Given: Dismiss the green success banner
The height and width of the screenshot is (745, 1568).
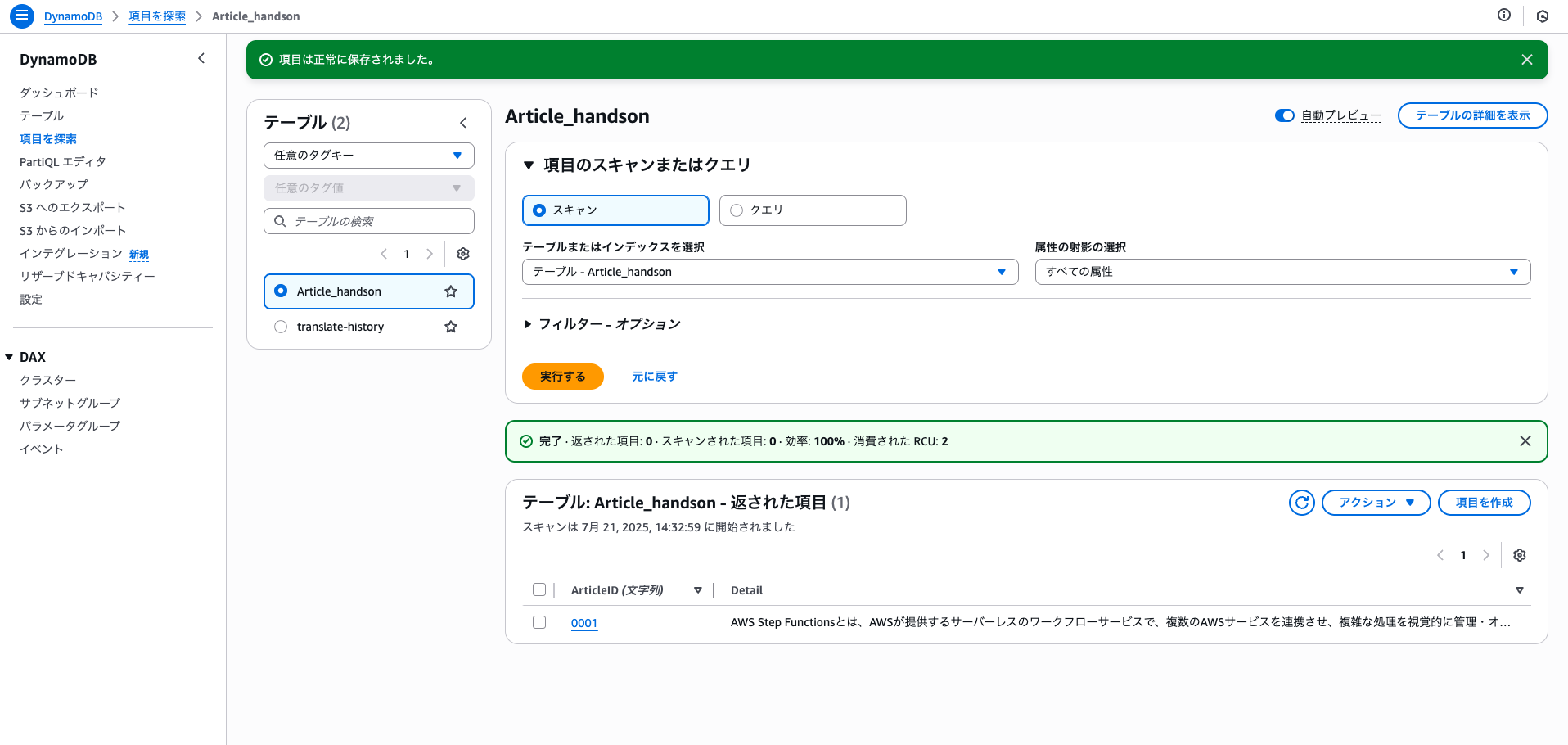Looking at the screenshot, I should (x=1527, y=60).
